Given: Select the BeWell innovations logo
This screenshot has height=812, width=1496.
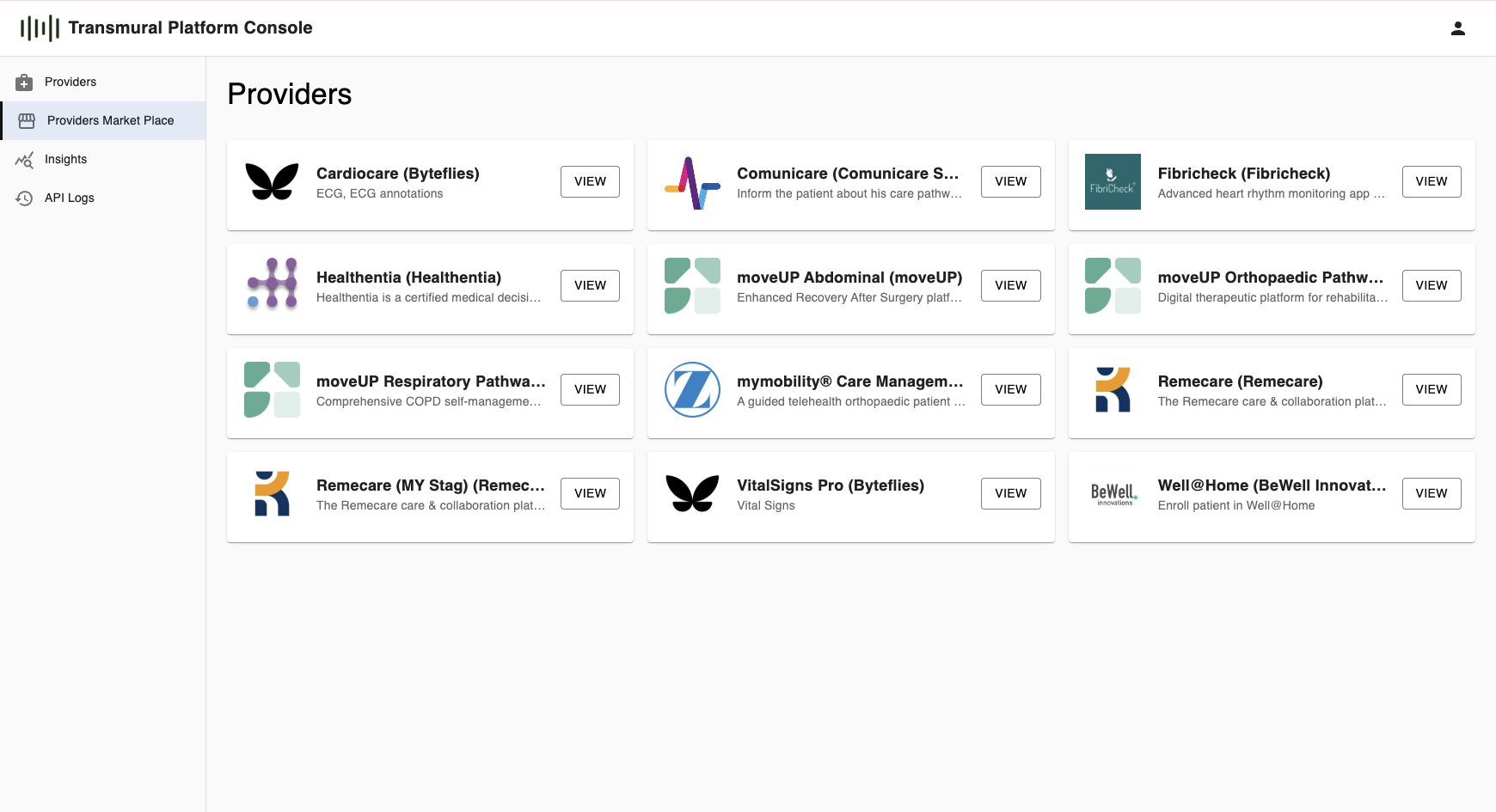Looking at the screenshot, I should pos(1113,494).
